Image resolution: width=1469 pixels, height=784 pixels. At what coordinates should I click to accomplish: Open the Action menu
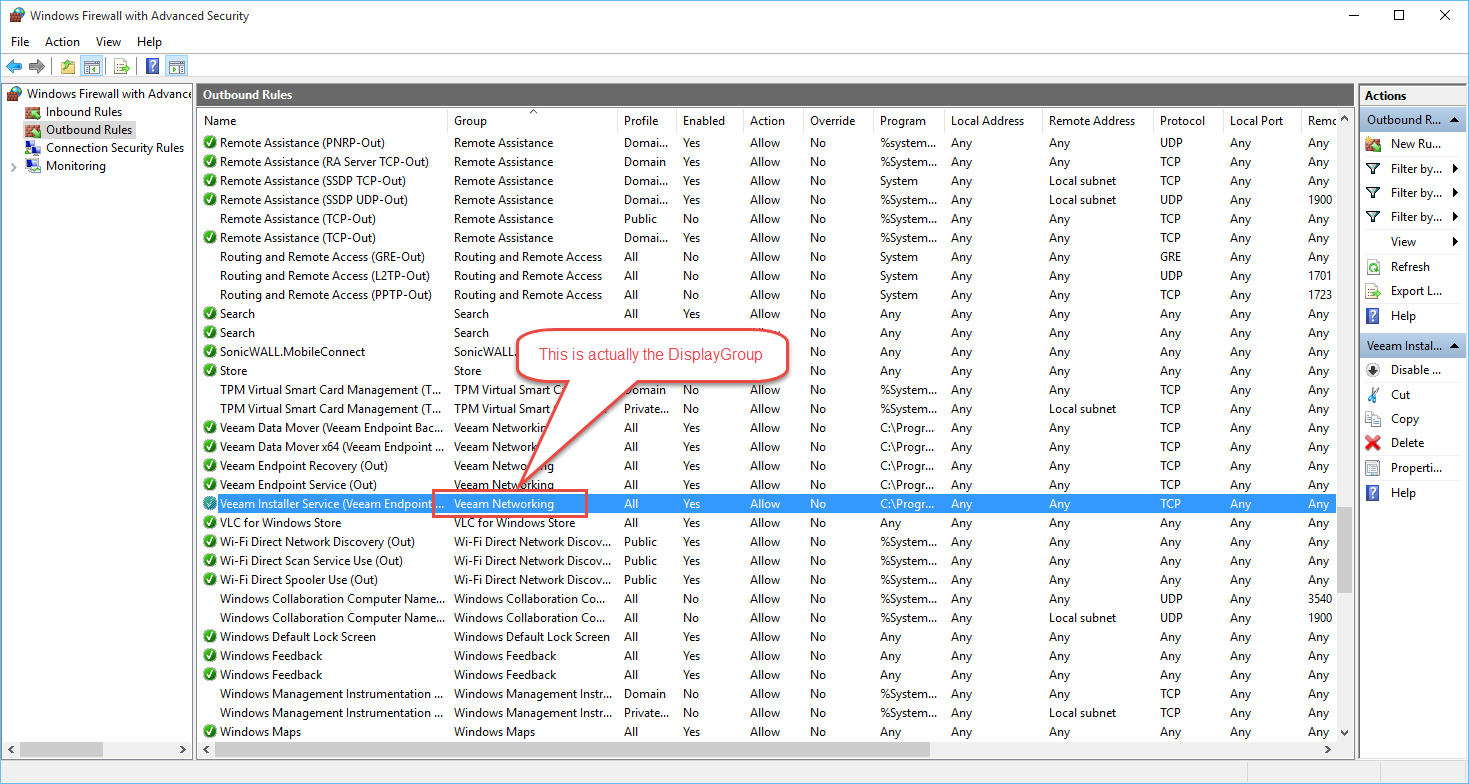pos(62,42)
